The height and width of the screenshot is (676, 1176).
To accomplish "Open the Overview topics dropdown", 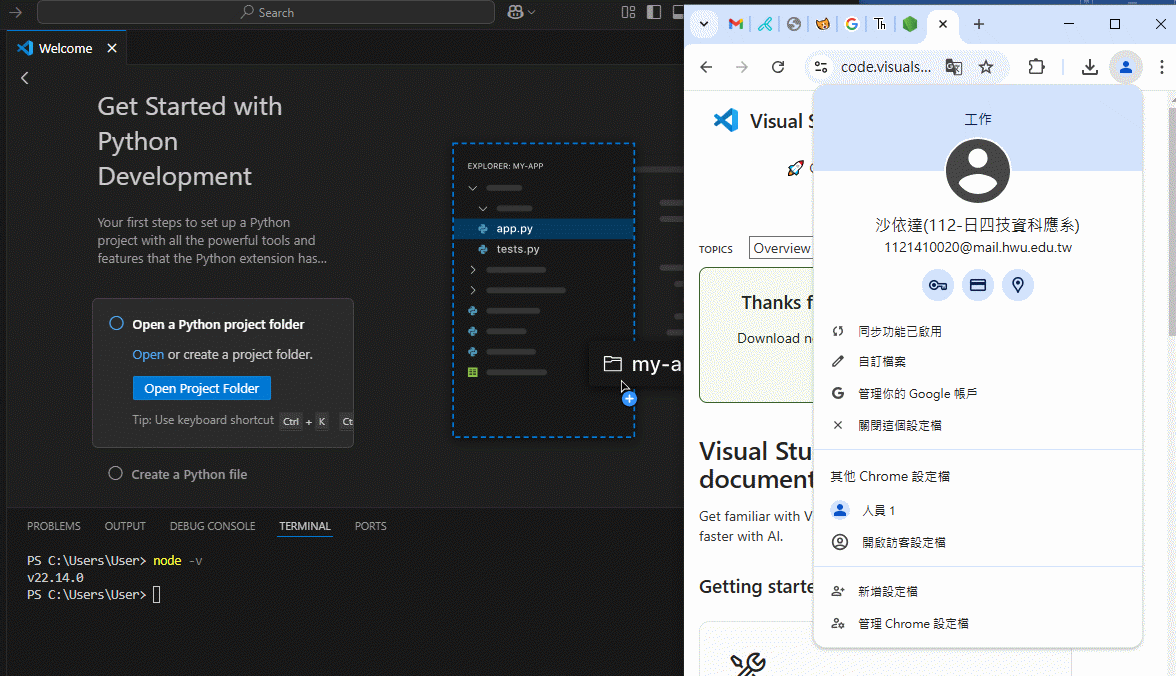I will click(782, 248).
